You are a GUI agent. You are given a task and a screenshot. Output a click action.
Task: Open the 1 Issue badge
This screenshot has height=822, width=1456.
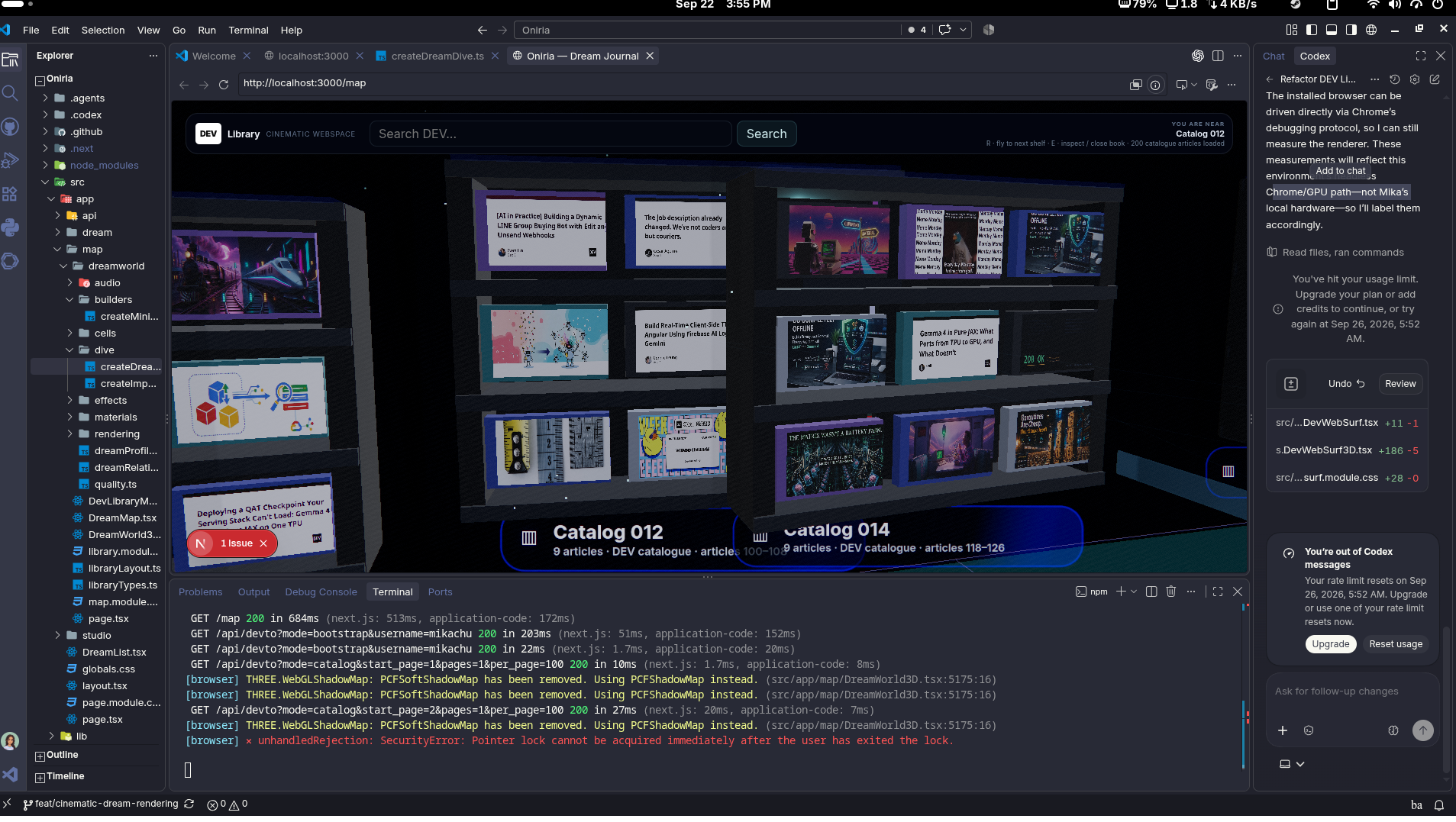click(x=232, y=543)
